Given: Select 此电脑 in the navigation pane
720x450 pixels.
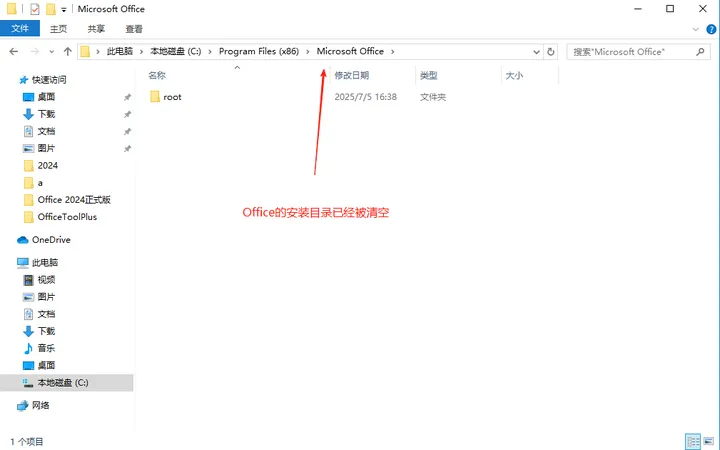Looking at the screenshot, I should (x=45, y=263).
